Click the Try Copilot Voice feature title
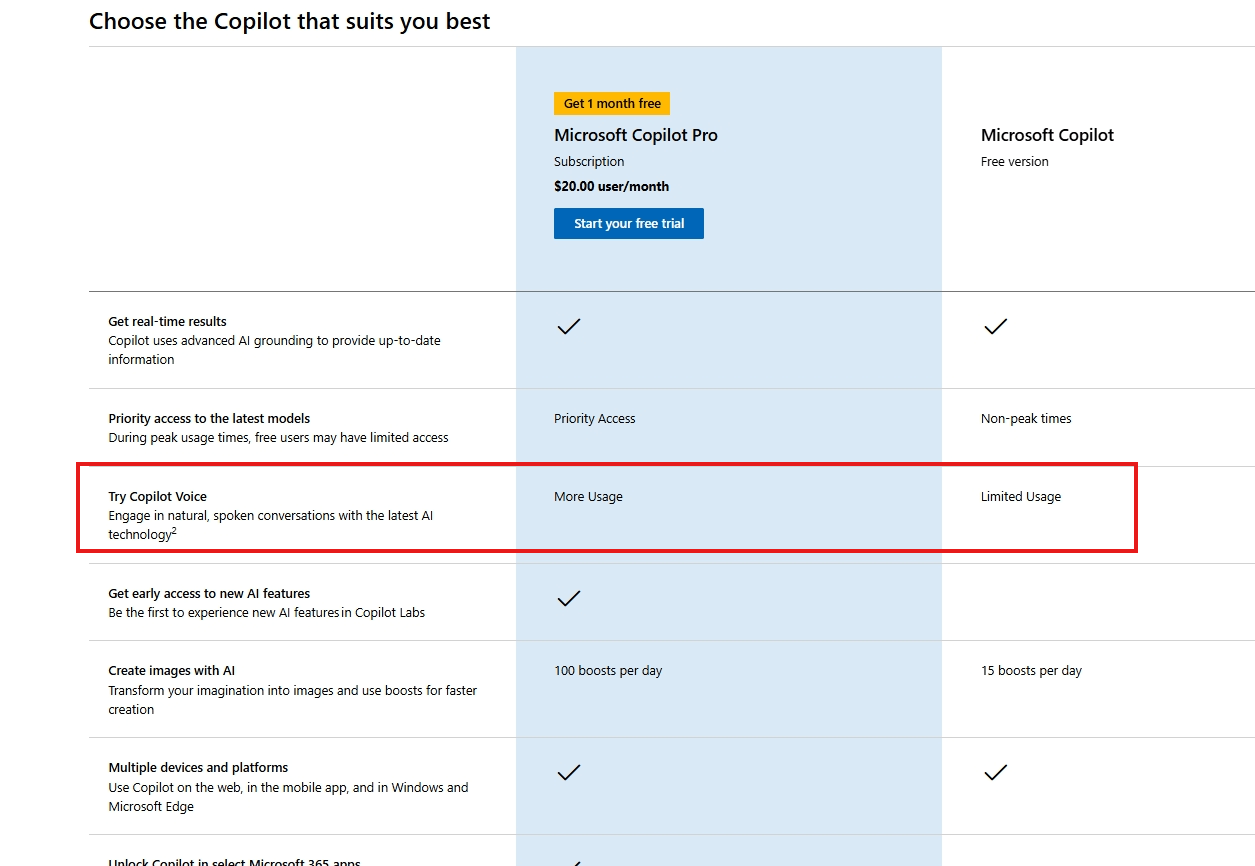The width and height of the screenshot is (1255, 866). click(x=158, y=496)
